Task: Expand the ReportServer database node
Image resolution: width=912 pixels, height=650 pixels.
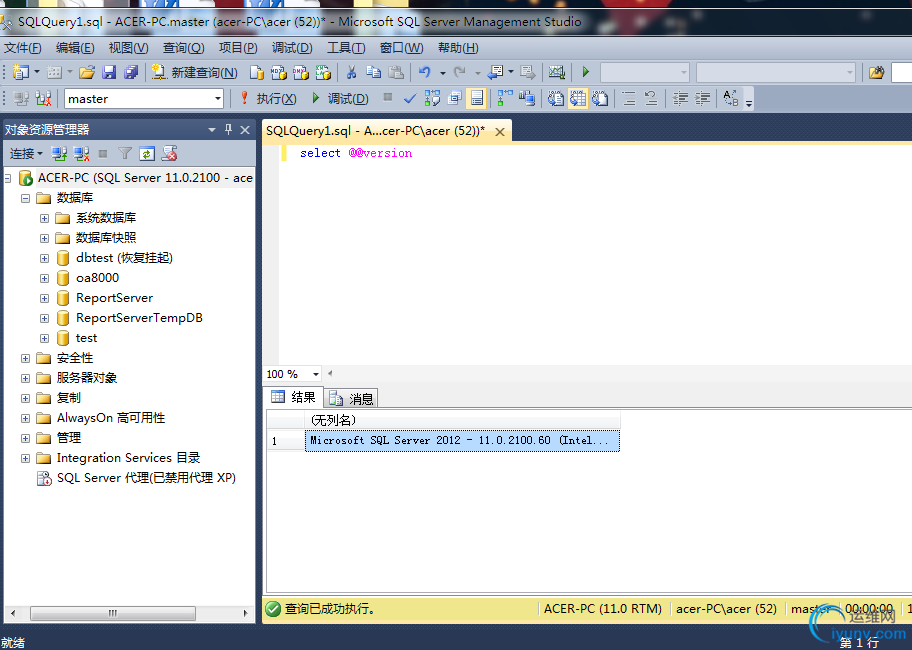Action: (x=44, y=298)
